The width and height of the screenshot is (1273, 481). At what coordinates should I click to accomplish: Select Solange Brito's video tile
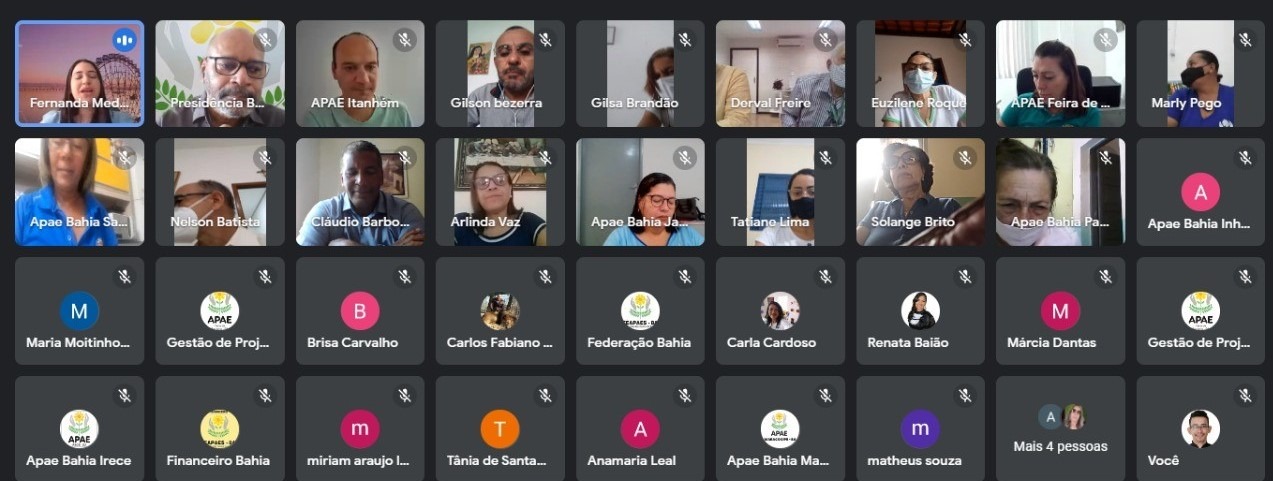920,192
